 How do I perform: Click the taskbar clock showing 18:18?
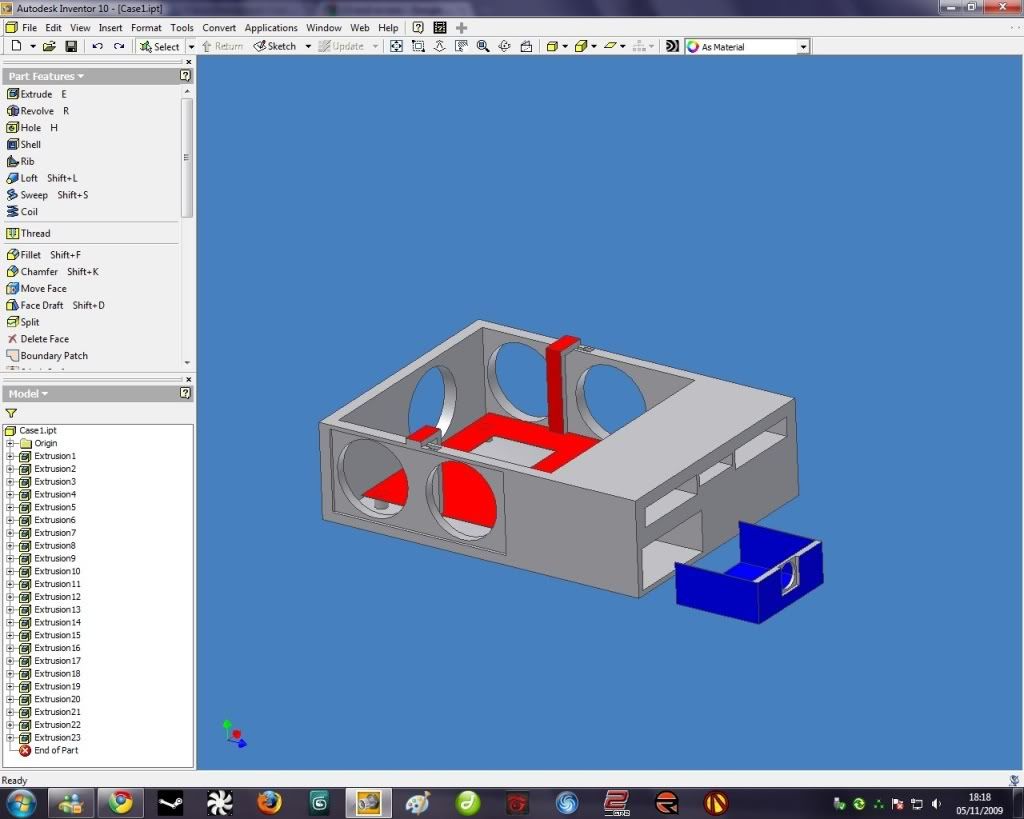979,803
